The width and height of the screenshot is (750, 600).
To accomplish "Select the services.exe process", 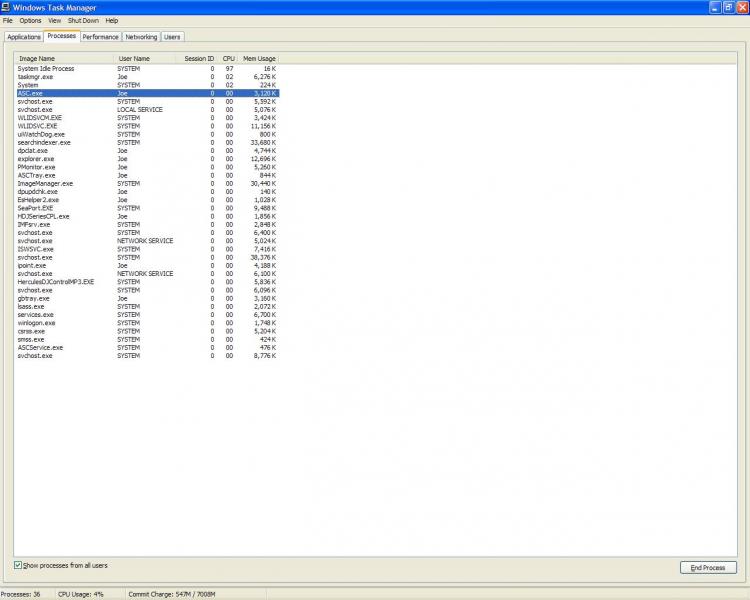I will point(147,315).
